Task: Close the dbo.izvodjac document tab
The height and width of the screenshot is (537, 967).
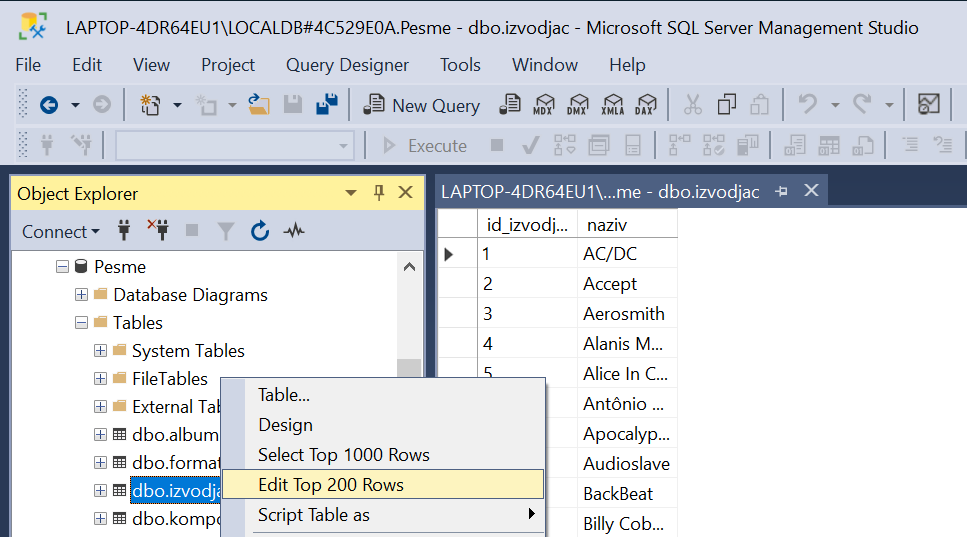Action: (x=812, y=191)
